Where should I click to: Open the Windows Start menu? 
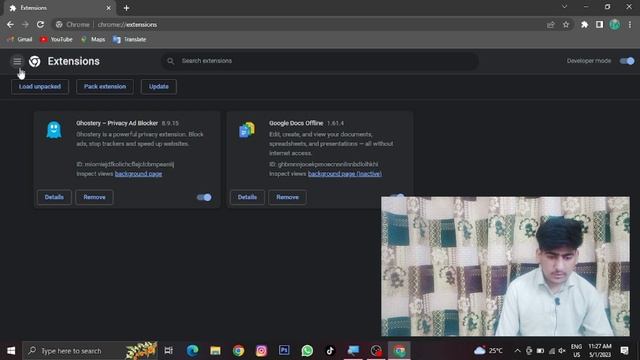click(11, 351)
